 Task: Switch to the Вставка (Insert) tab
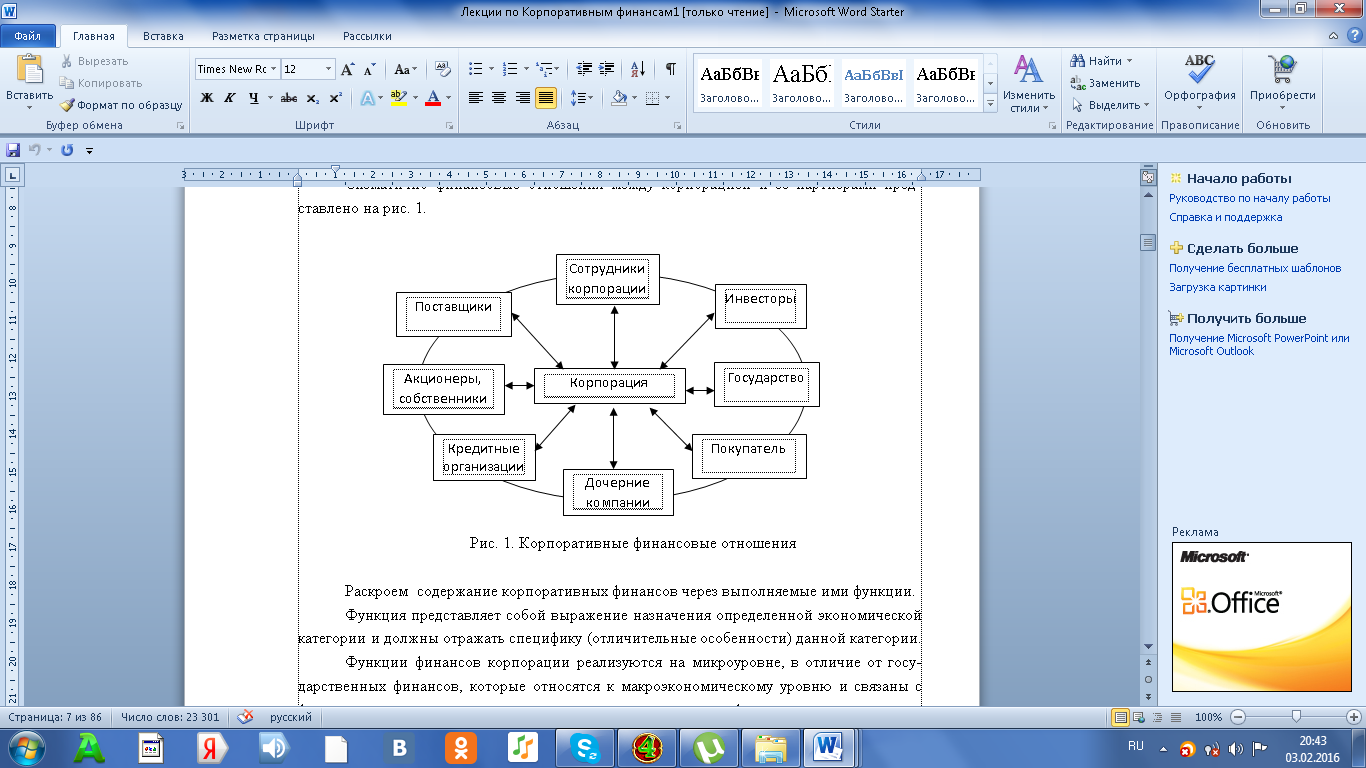163,36
